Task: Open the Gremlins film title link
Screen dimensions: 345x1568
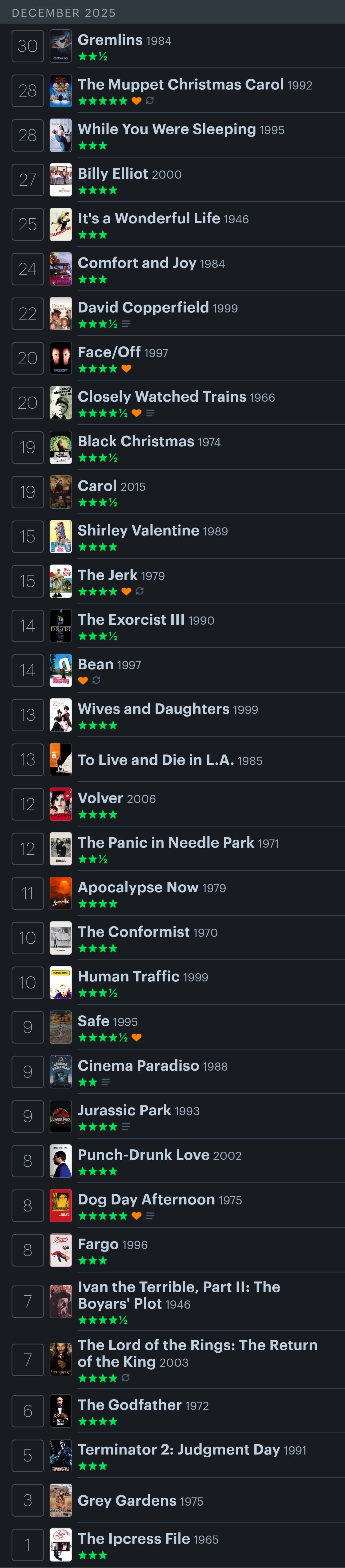Action: [x=110, y=40]
